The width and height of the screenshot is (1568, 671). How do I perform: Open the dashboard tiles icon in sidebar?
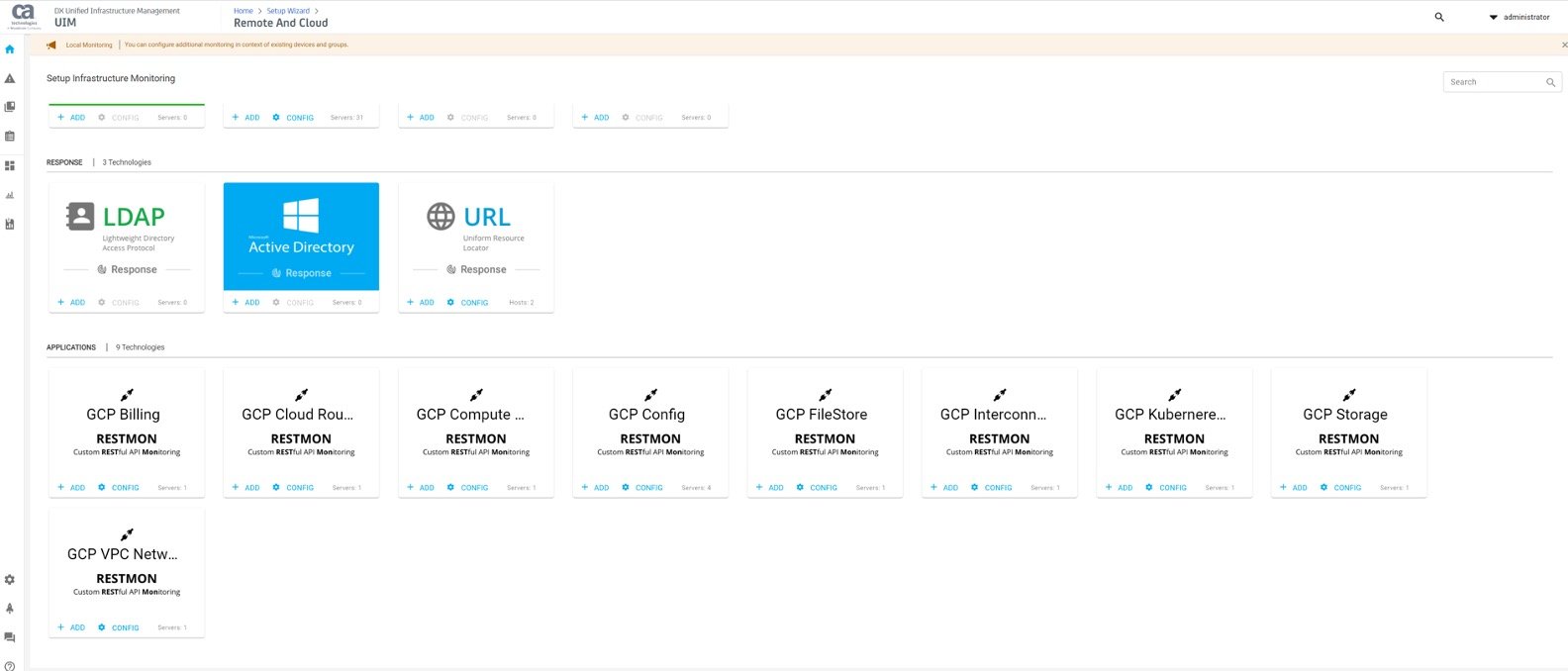point(10,166)
